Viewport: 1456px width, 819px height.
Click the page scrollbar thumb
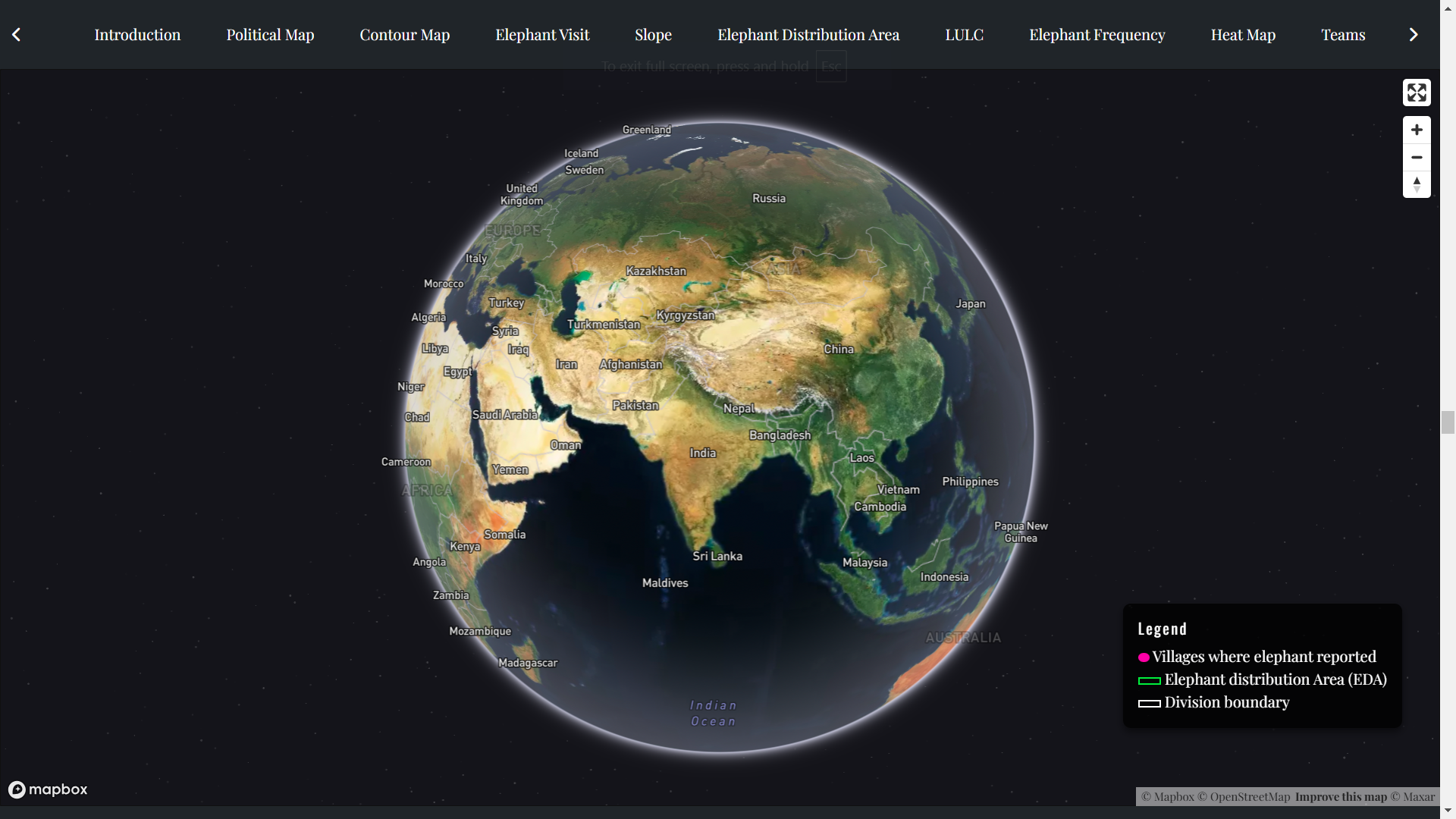1448,422
